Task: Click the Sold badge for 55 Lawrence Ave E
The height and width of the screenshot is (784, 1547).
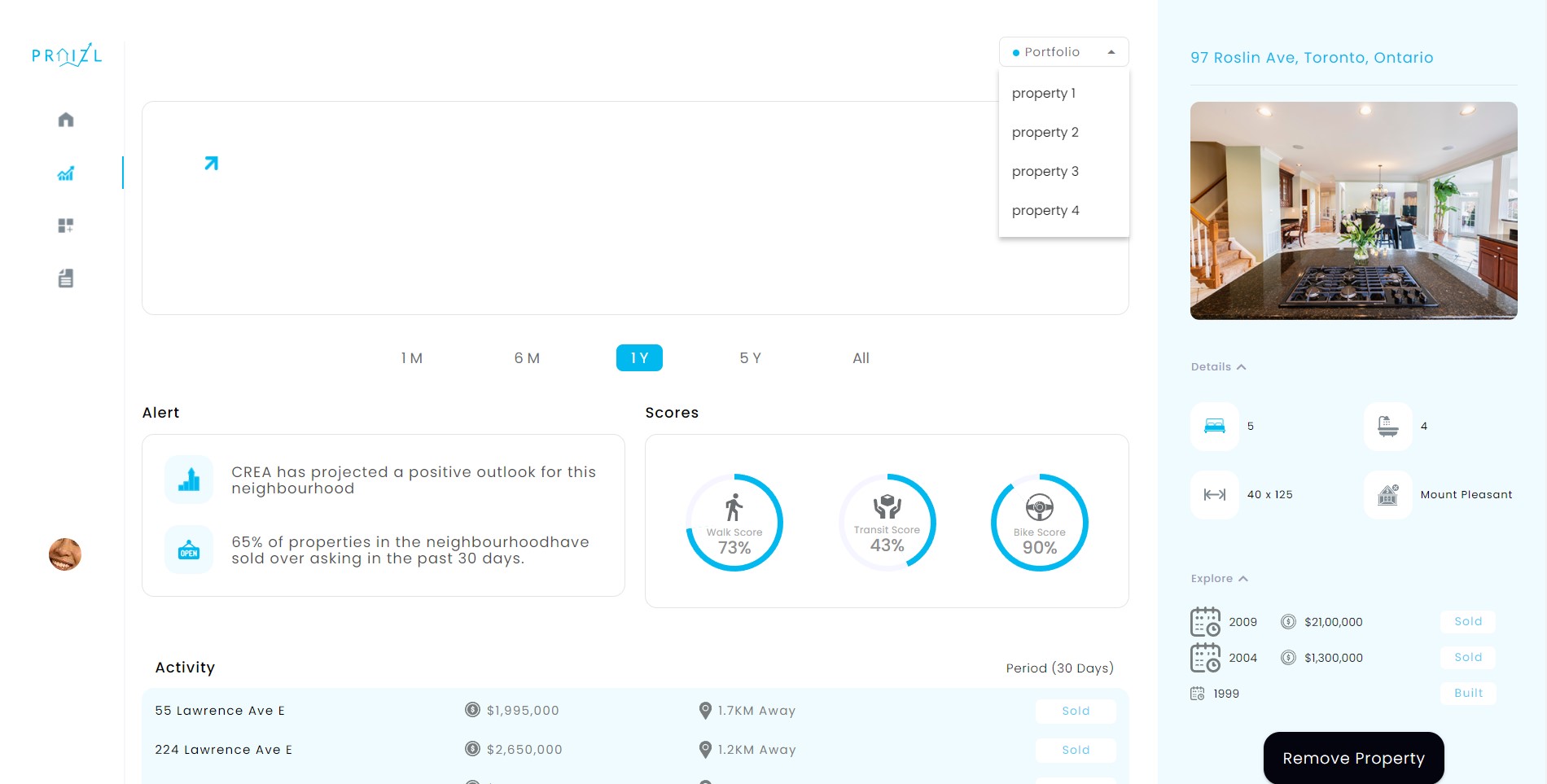Action: pyautogui.click(x=1076, y=711)
